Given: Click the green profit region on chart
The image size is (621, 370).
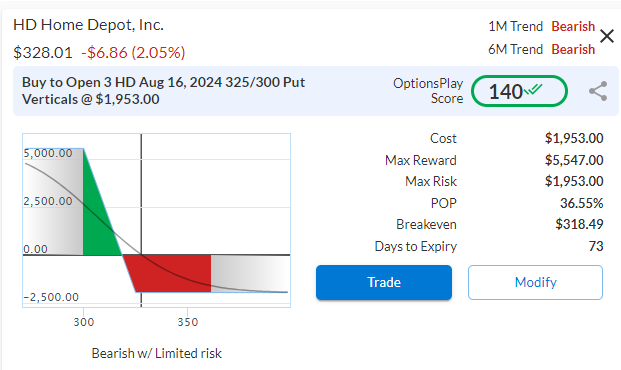Looking at the screenshot, I should [97, 222].
